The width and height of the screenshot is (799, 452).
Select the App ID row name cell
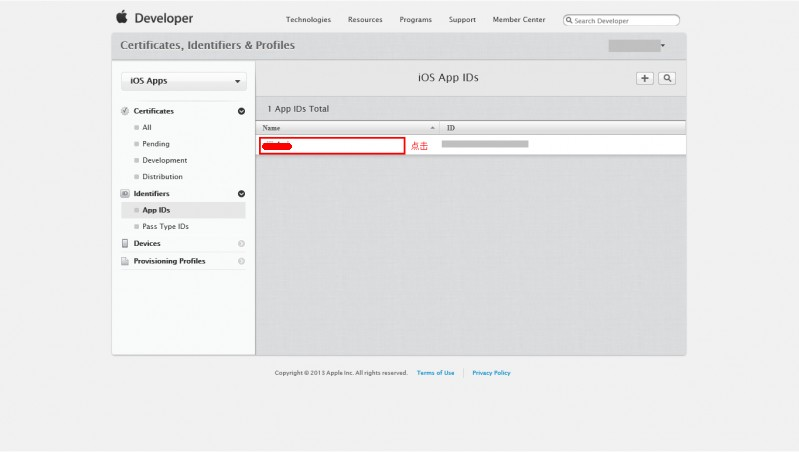(332, 146)
